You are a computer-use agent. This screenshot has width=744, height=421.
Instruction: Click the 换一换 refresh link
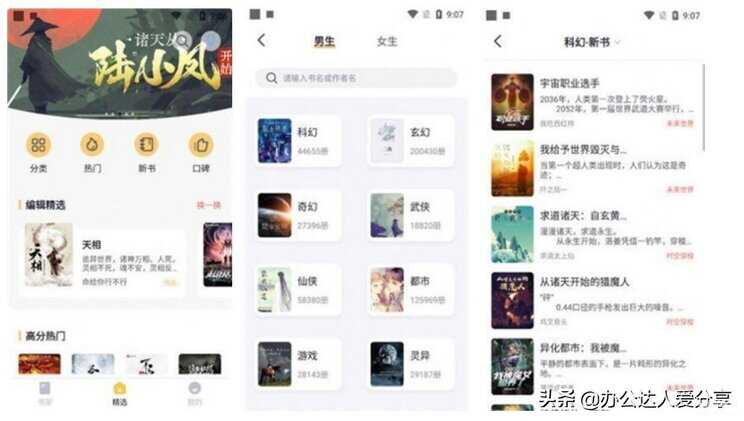(x=209, y=205)
